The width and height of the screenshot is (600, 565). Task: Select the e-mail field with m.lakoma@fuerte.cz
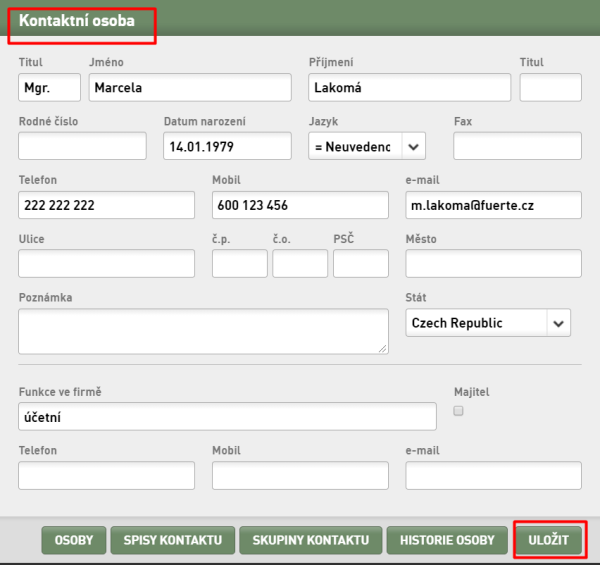pyautogui.click(x=494, y=205)
